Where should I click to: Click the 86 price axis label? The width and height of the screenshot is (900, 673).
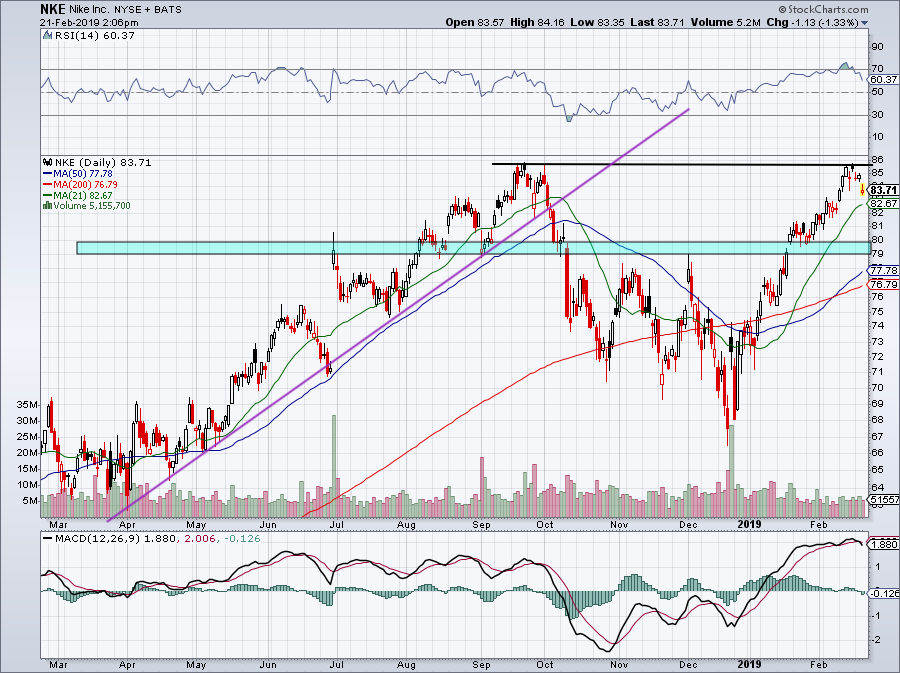[878, 160]
